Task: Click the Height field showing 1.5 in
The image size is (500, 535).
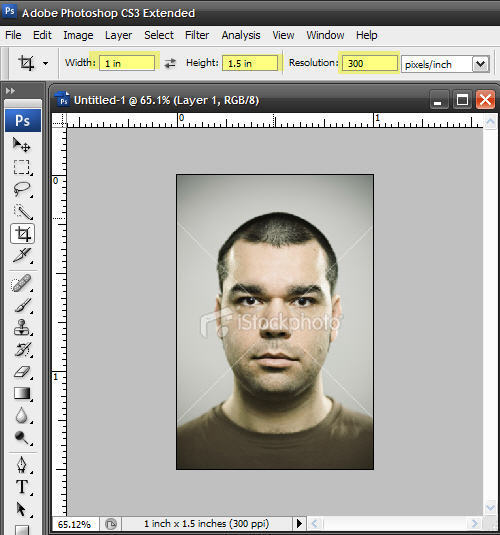Action: [x=250, y=63]
